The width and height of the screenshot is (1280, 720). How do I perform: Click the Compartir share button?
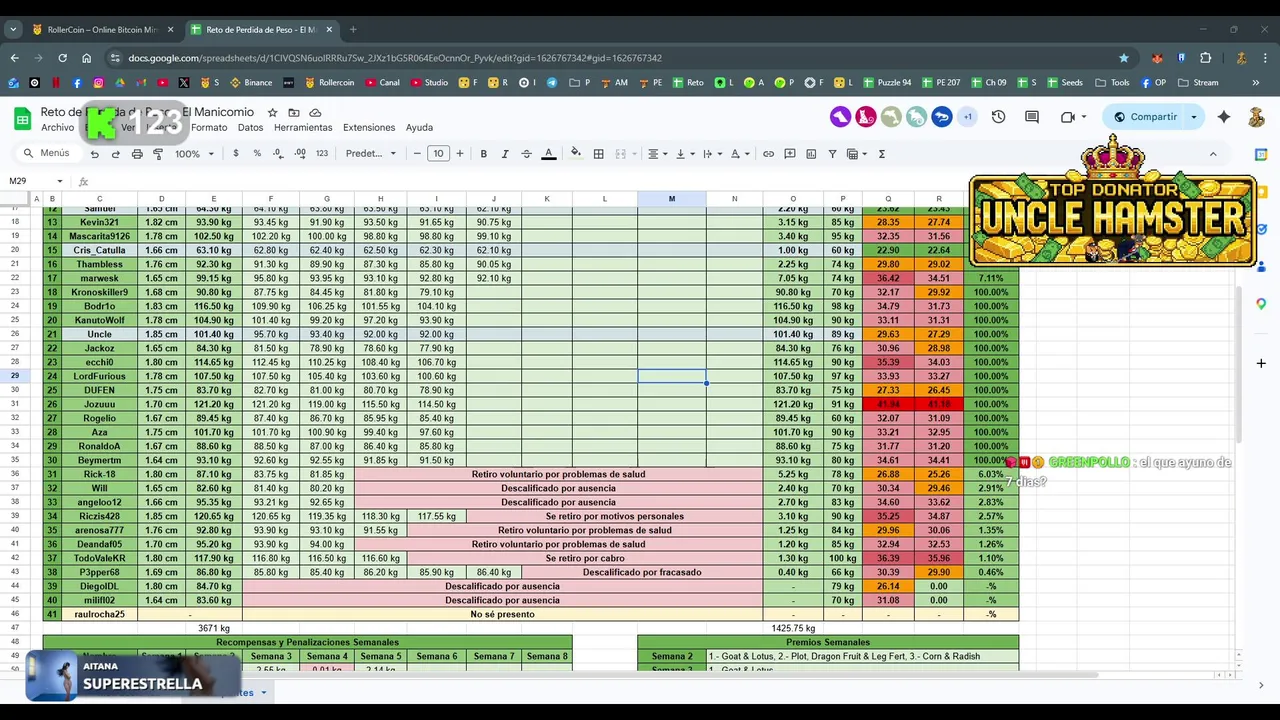(x=1144, y=117)
